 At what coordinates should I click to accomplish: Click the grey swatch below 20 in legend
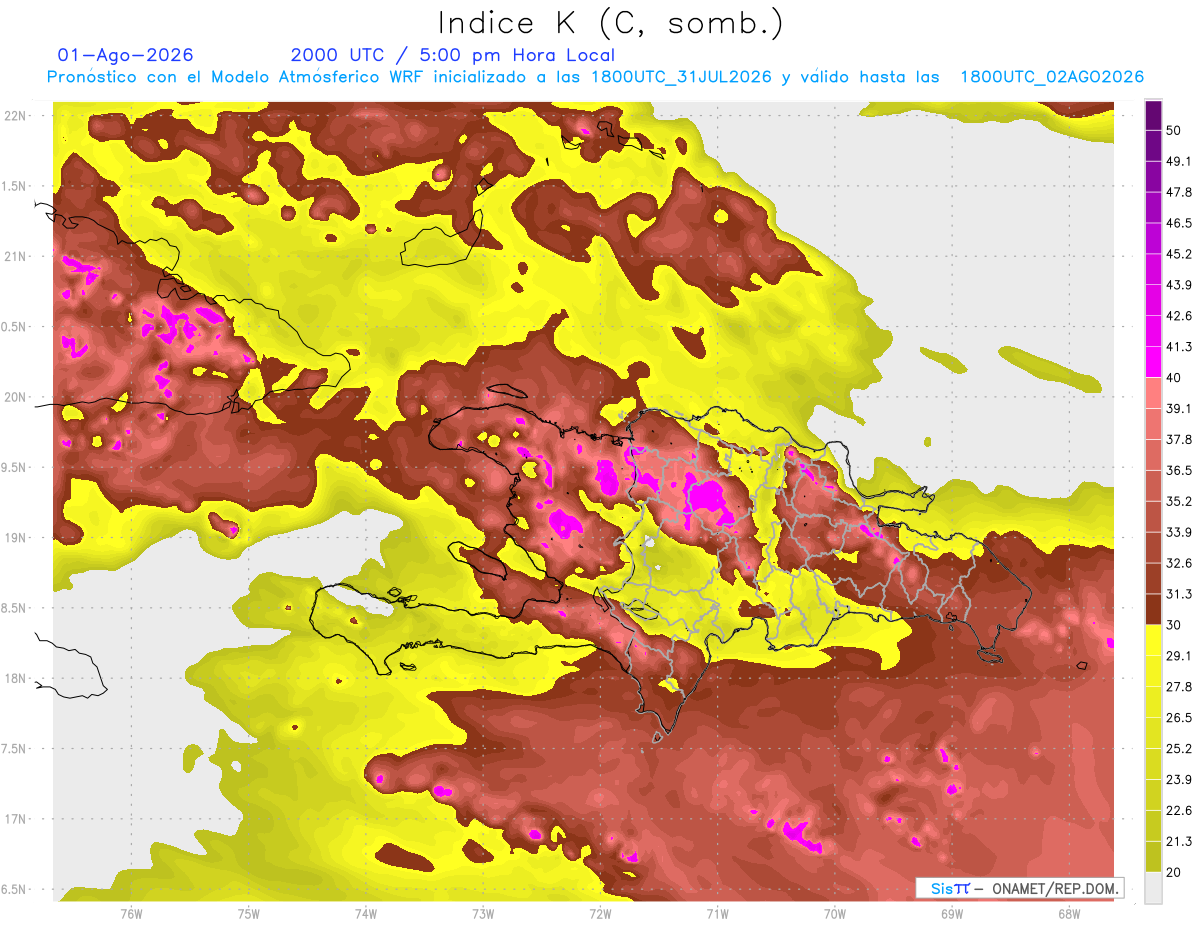click(x=1153, y=887)
